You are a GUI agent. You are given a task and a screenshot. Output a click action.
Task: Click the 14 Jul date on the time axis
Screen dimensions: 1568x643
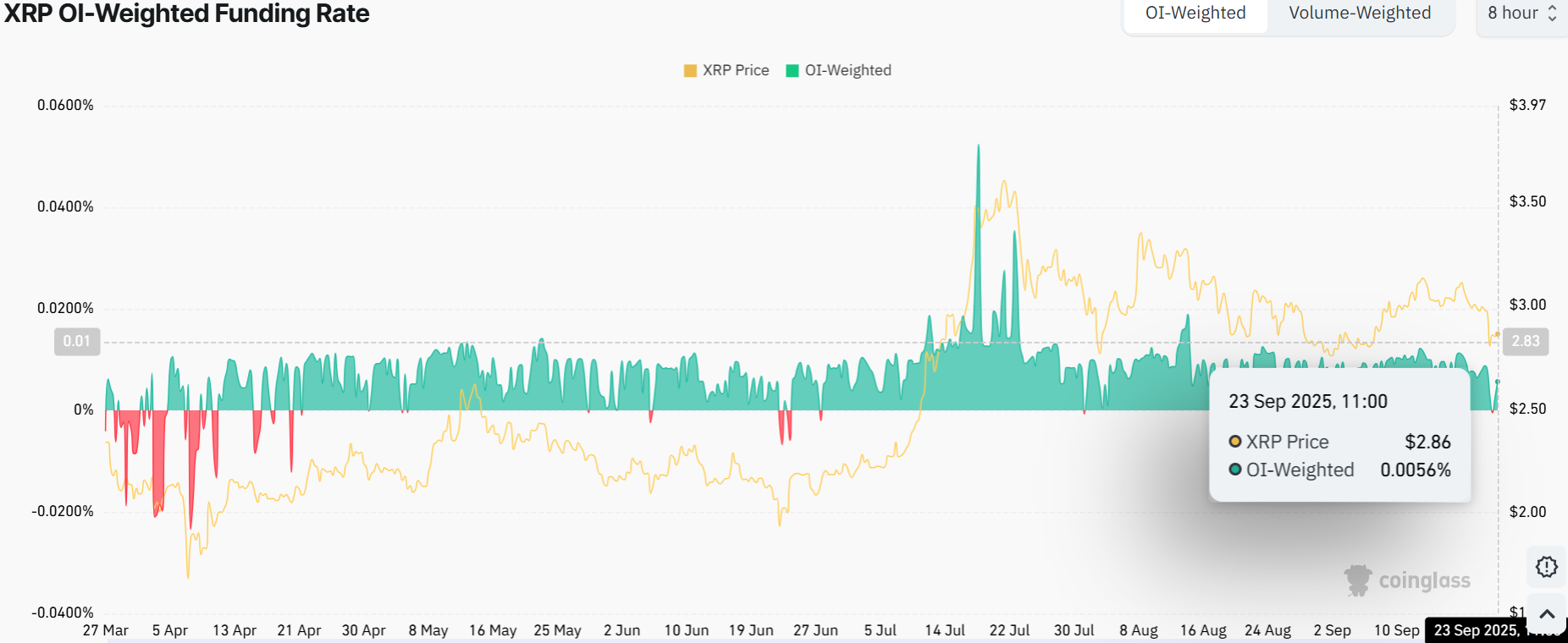pyautogui.click(x=945, y=630)
